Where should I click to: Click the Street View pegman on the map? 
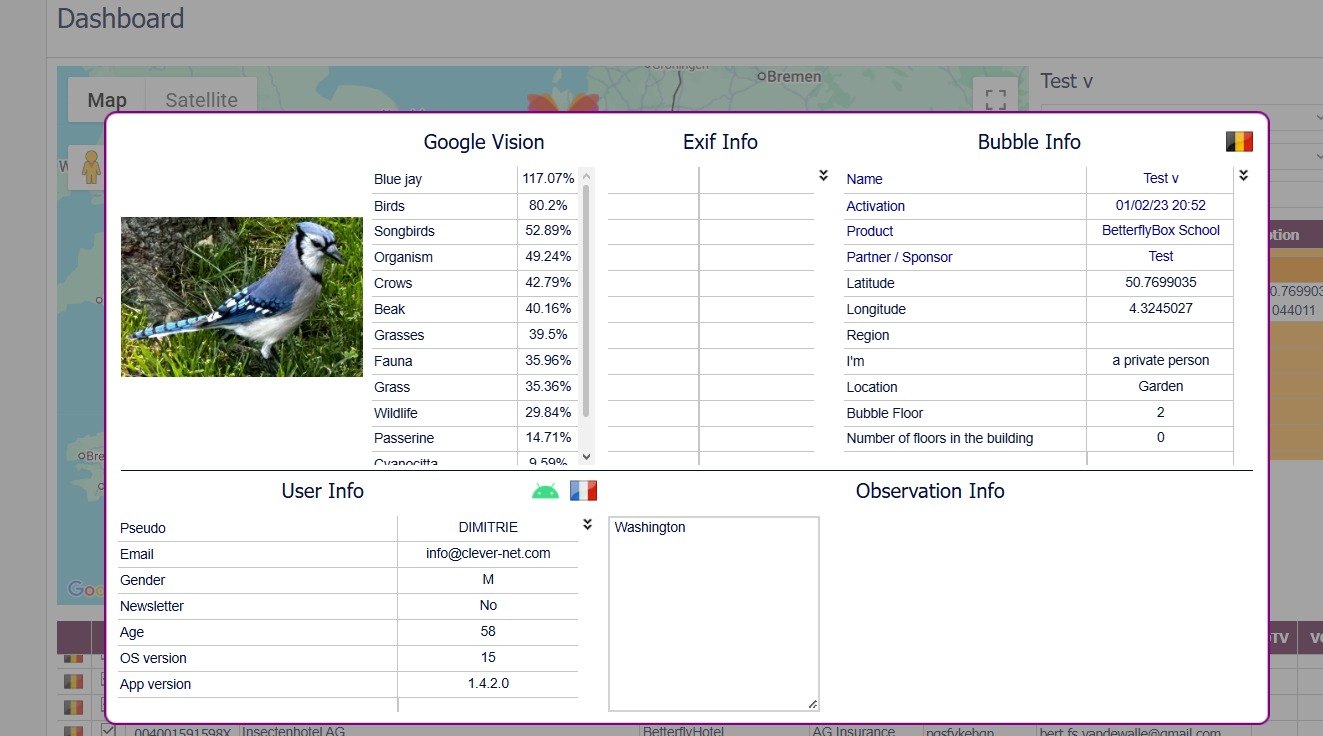pos(91,167)
